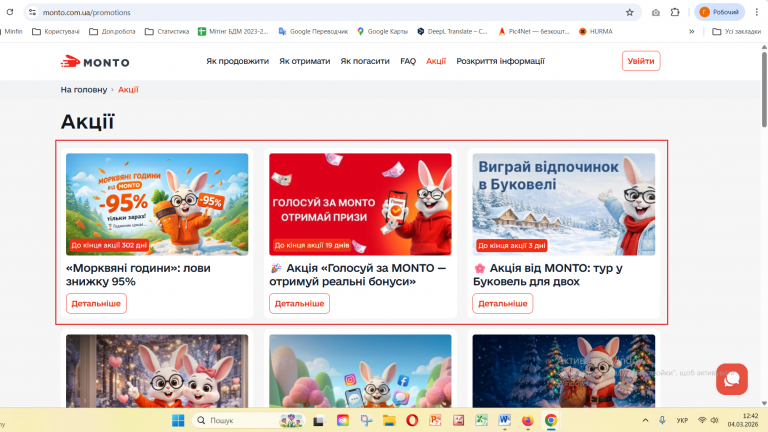Open the DeepL Translate bookmark
Image resolution: width=768 pixels, height=432 pixels.
point(452,31)
